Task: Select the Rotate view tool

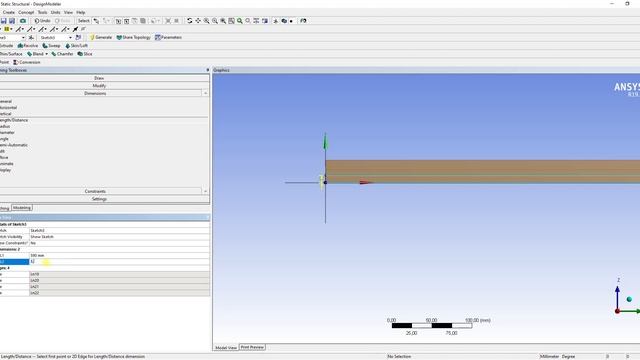Action: coord(189,21)
